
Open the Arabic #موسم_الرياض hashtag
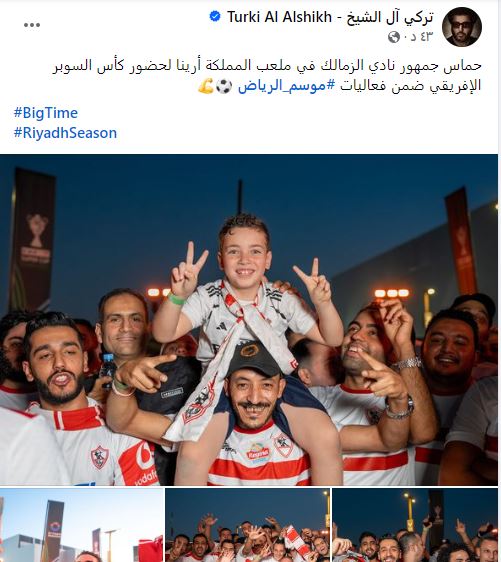286,86
